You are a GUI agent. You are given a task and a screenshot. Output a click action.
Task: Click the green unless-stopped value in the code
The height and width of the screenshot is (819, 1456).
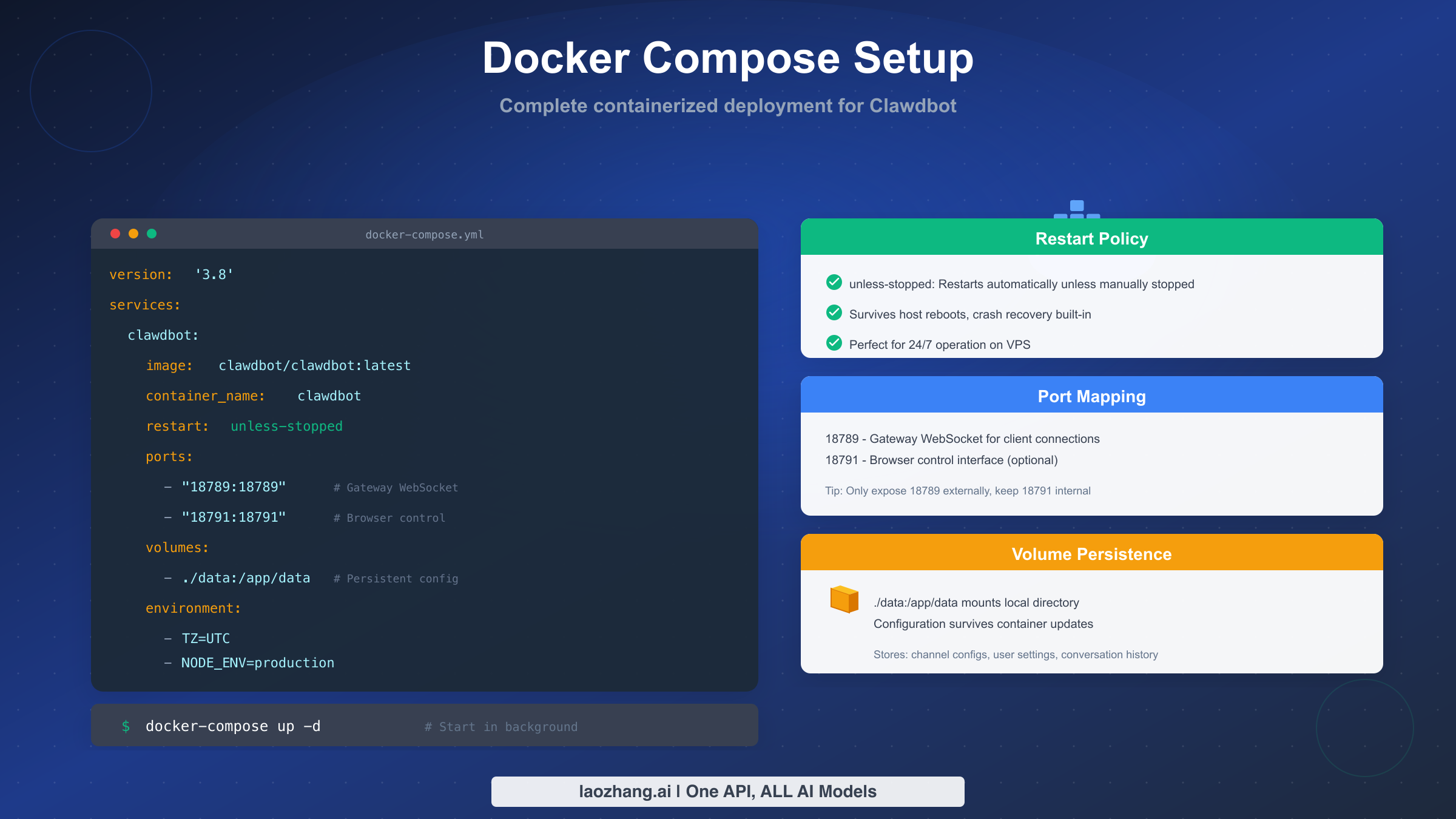tap(286, 426)
